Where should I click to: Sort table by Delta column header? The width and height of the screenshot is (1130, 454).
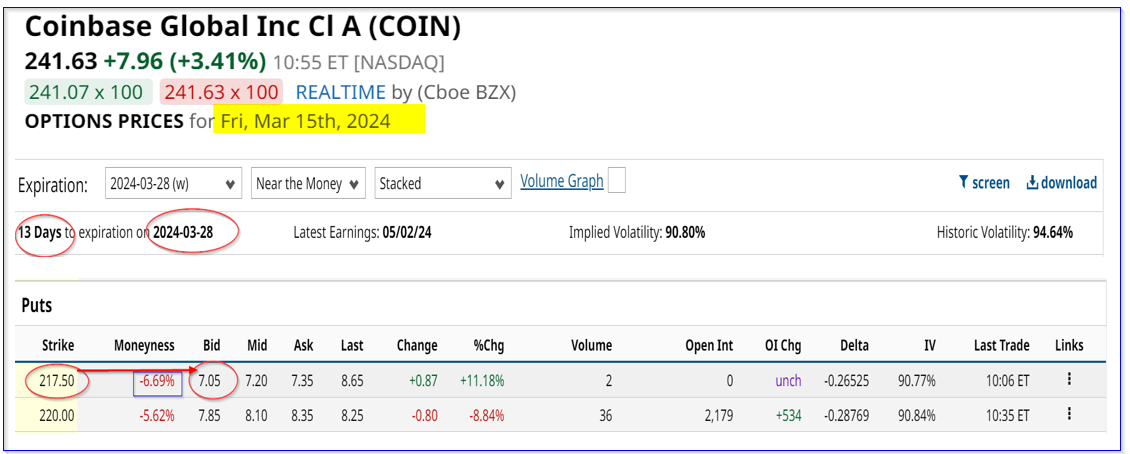tap(854, 345)
